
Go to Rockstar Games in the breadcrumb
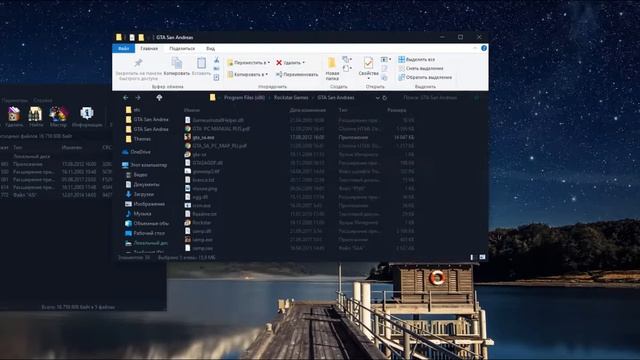click(291, 98)
